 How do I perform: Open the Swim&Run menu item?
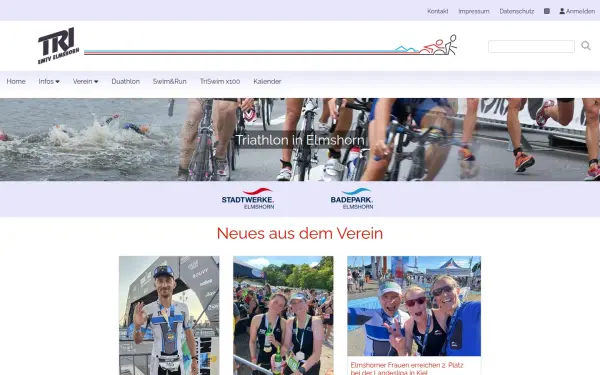pyautogui.click(x=170, y=82)
